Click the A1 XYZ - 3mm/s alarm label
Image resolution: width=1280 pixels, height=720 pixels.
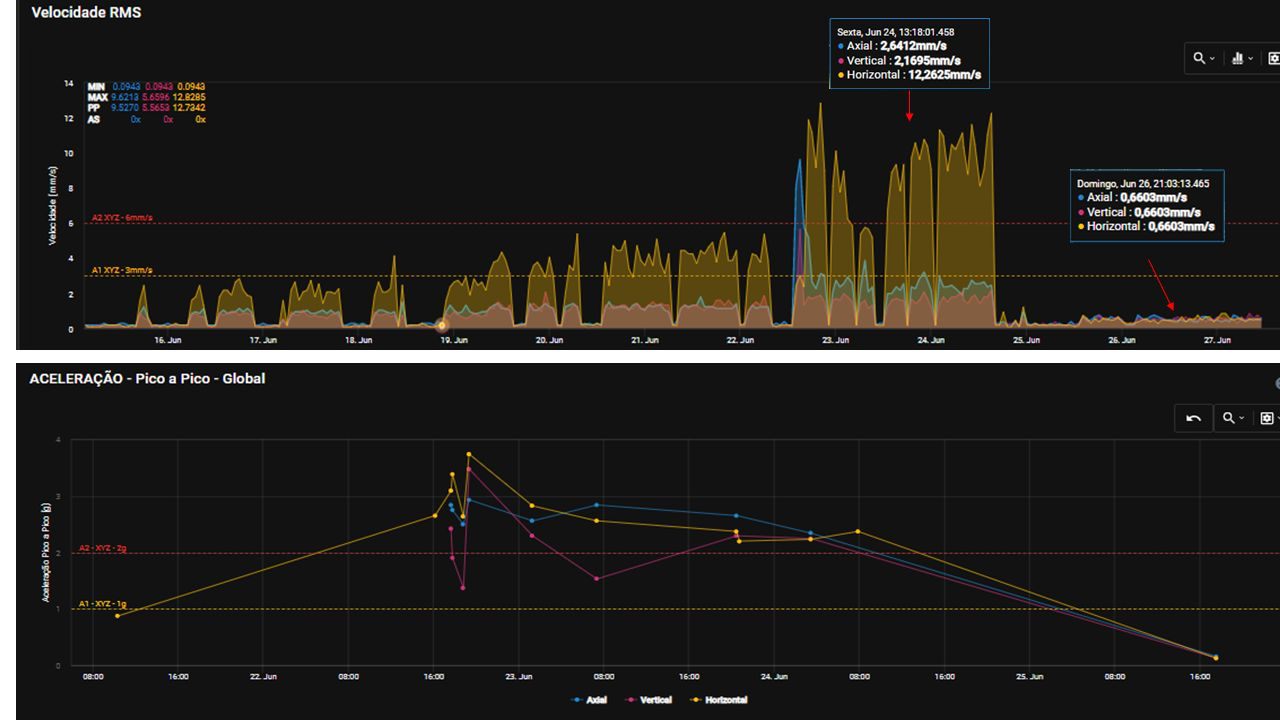tap(122, 270)
